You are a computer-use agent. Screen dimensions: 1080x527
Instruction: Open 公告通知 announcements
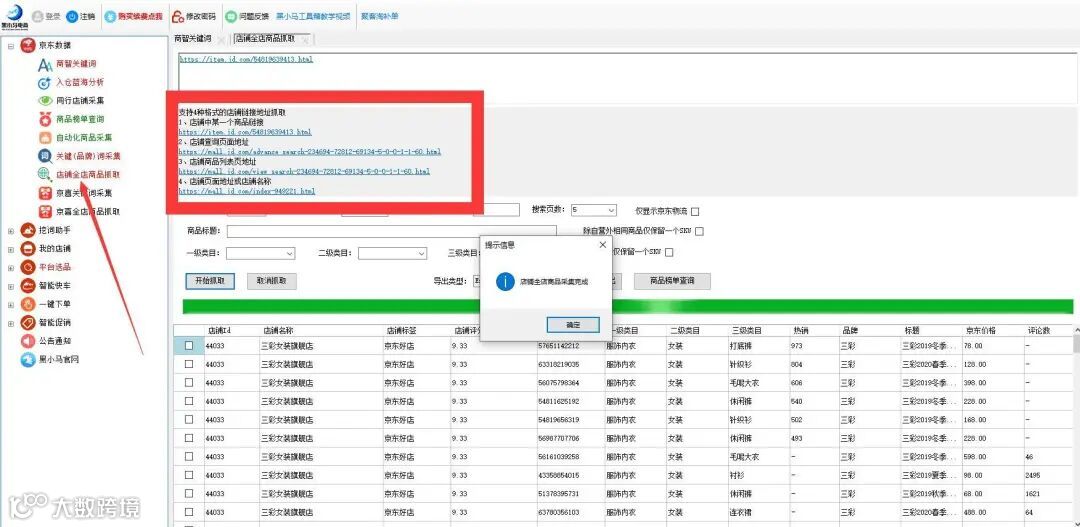[54, 341]
